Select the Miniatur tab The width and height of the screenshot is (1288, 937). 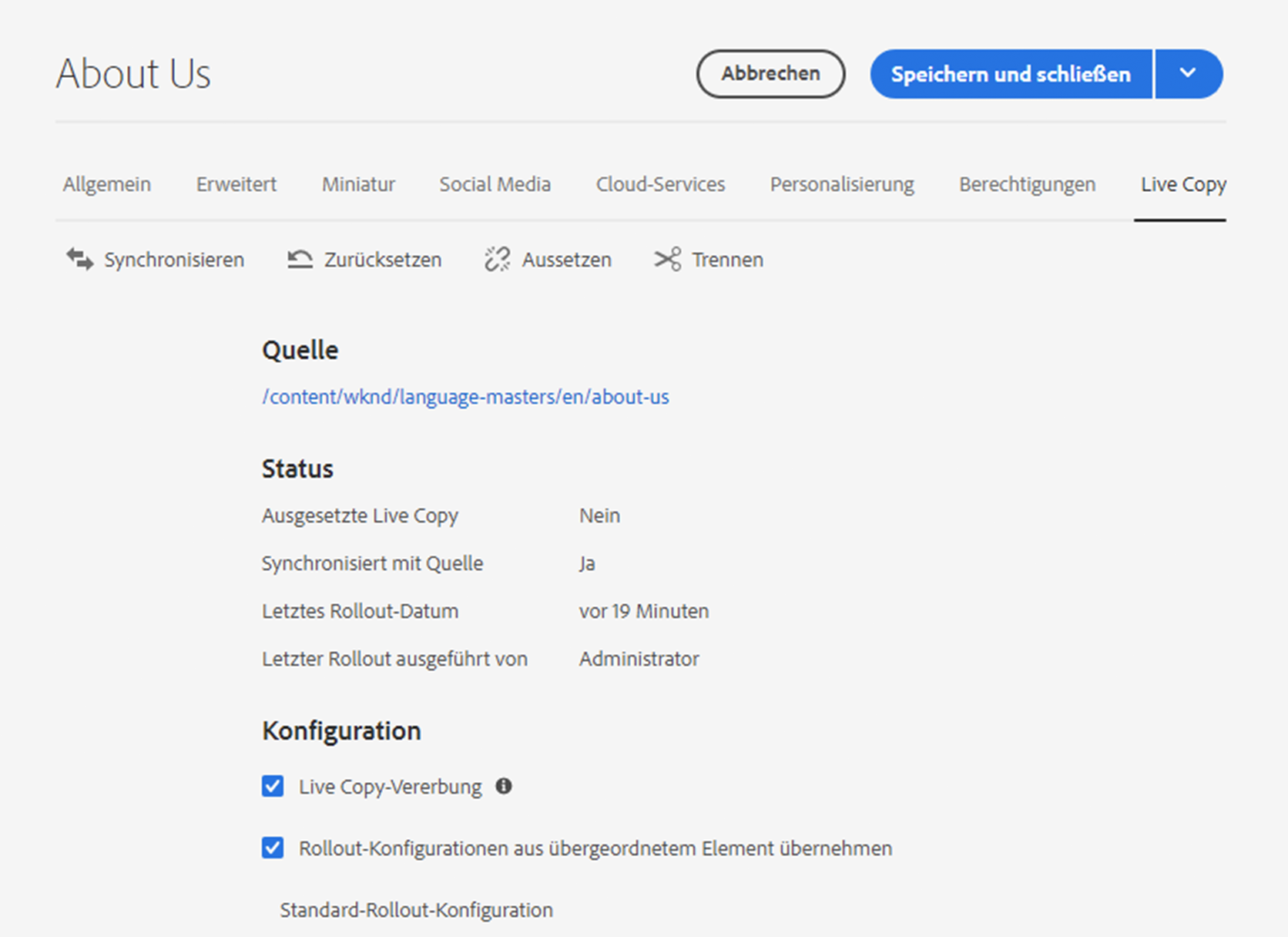358,184
